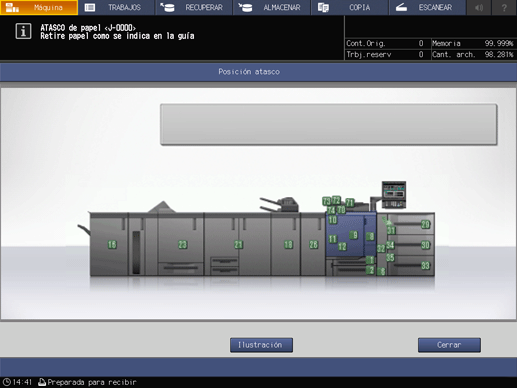The image size is (517, 388).
Task: Click the control panel thumbnail on the machine
Action: (x=394, y=195)
